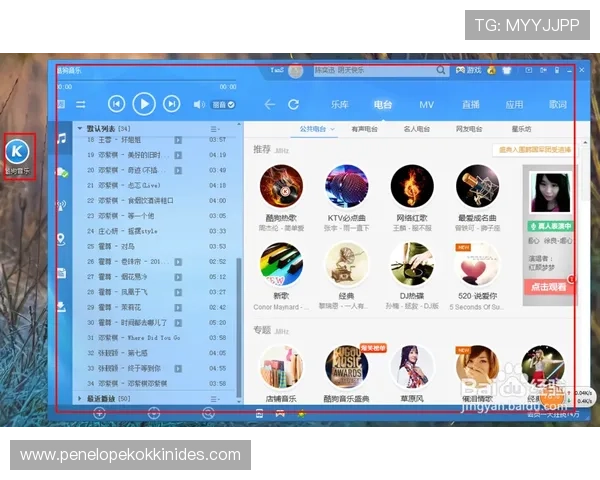Skip to the next track
600x480 pixels.
[x=172, y=103]
